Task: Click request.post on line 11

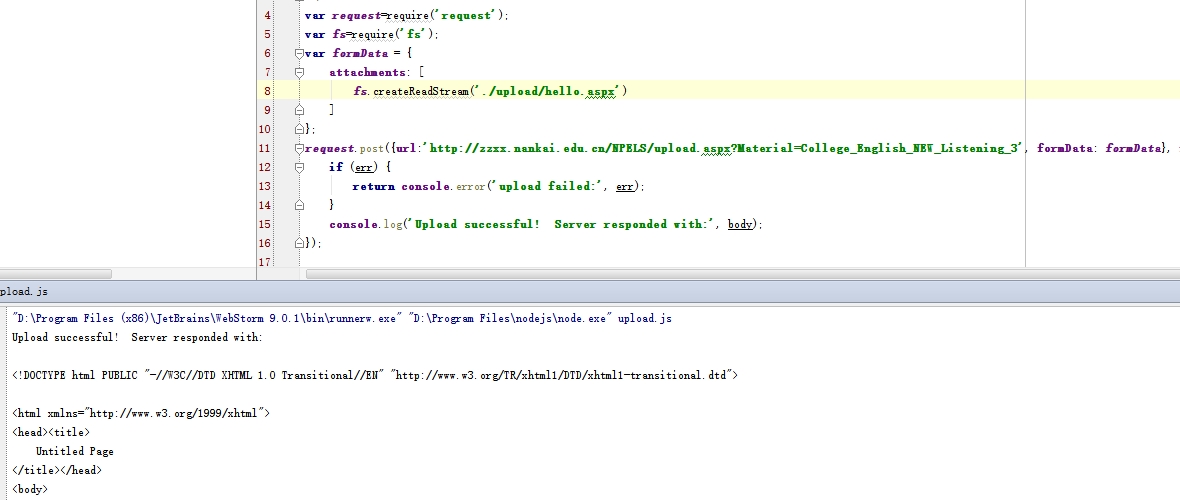Action: 344,148
